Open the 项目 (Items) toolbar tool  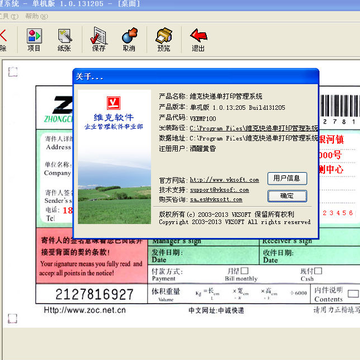coord(34,40)
